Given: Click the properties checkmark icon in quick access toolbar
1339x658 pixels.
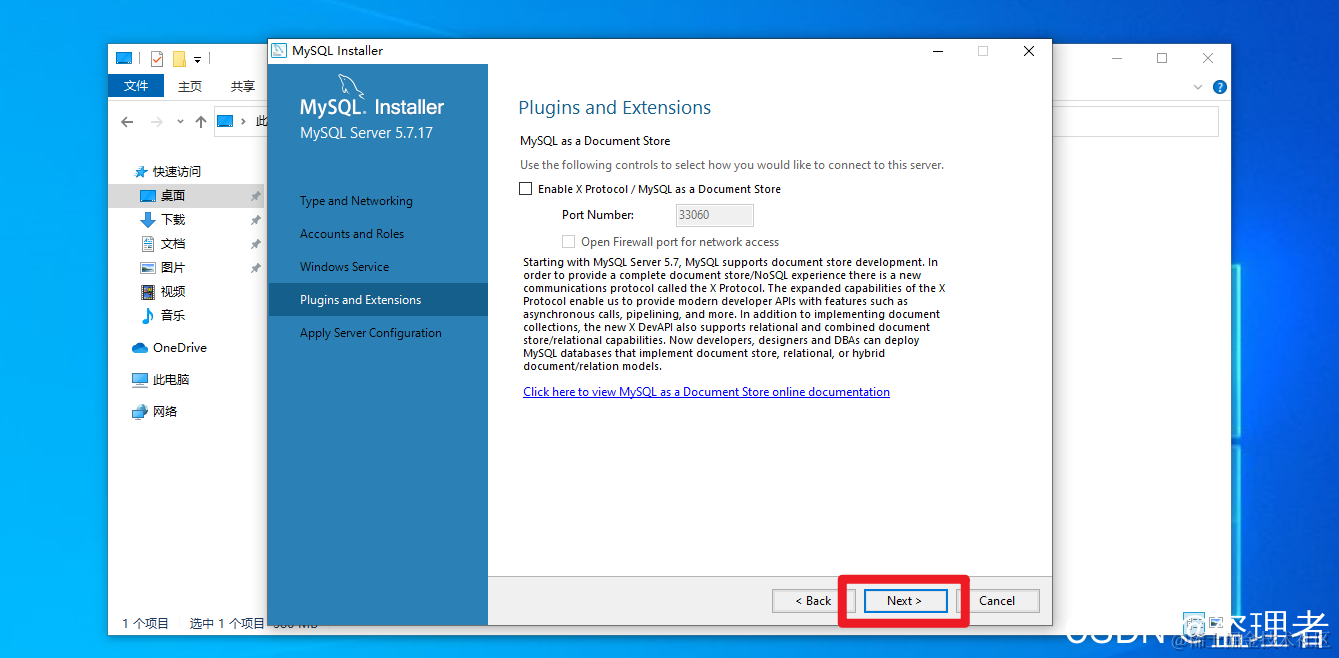Looking at the screenshot, I should pyautogui.click(x=157, y=59).
